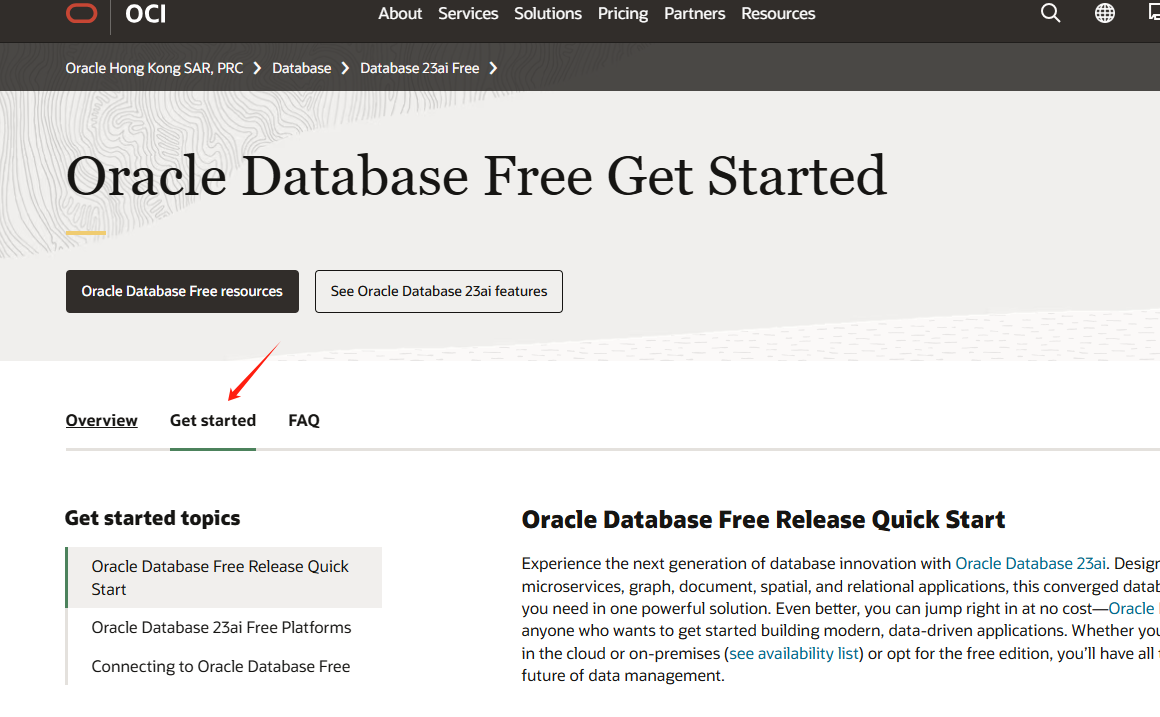Click Oracle Database Free resources button

(x=182, y=292)
